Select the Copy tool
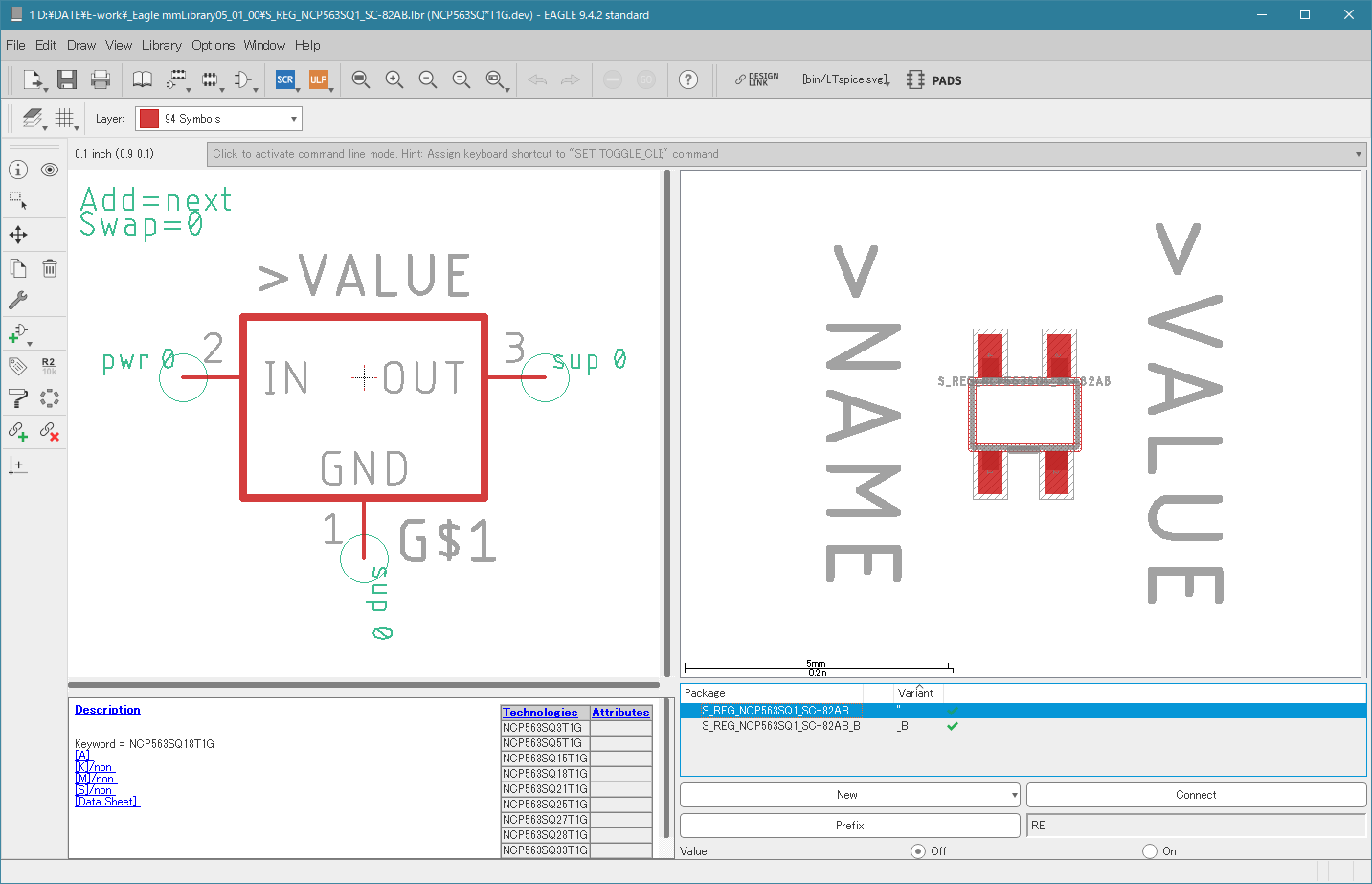This screenshot has height=884, width=1372. [18, 268]
